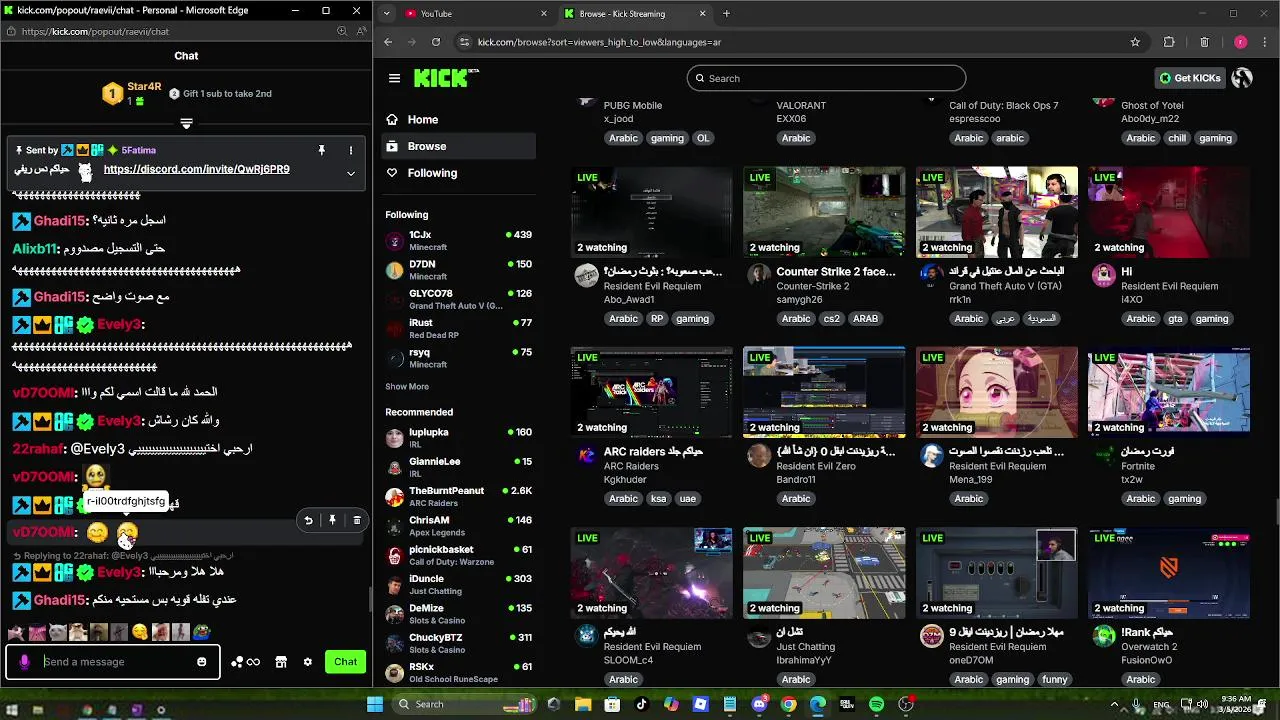1280x720 pixels.
Task: Open the chat shop icon
Action: pyautogui.click(x=281, y=662)
